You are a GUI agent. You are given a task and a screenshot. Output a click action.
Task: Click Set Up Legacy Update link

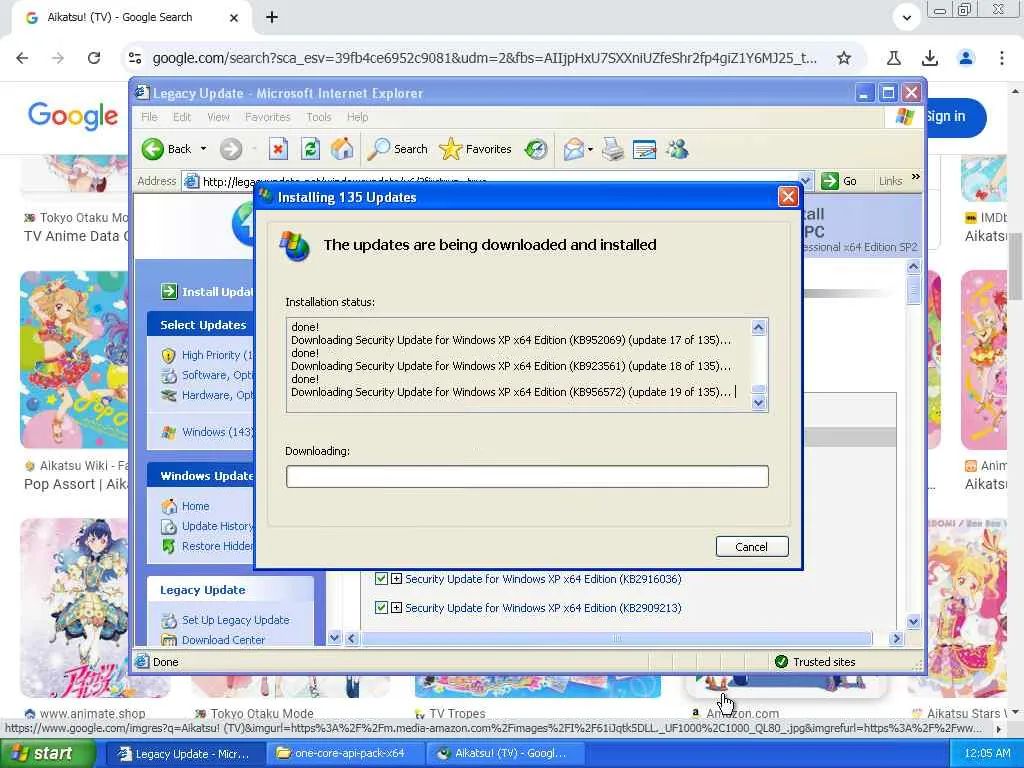pyautogui.click(x=235, y=620)
